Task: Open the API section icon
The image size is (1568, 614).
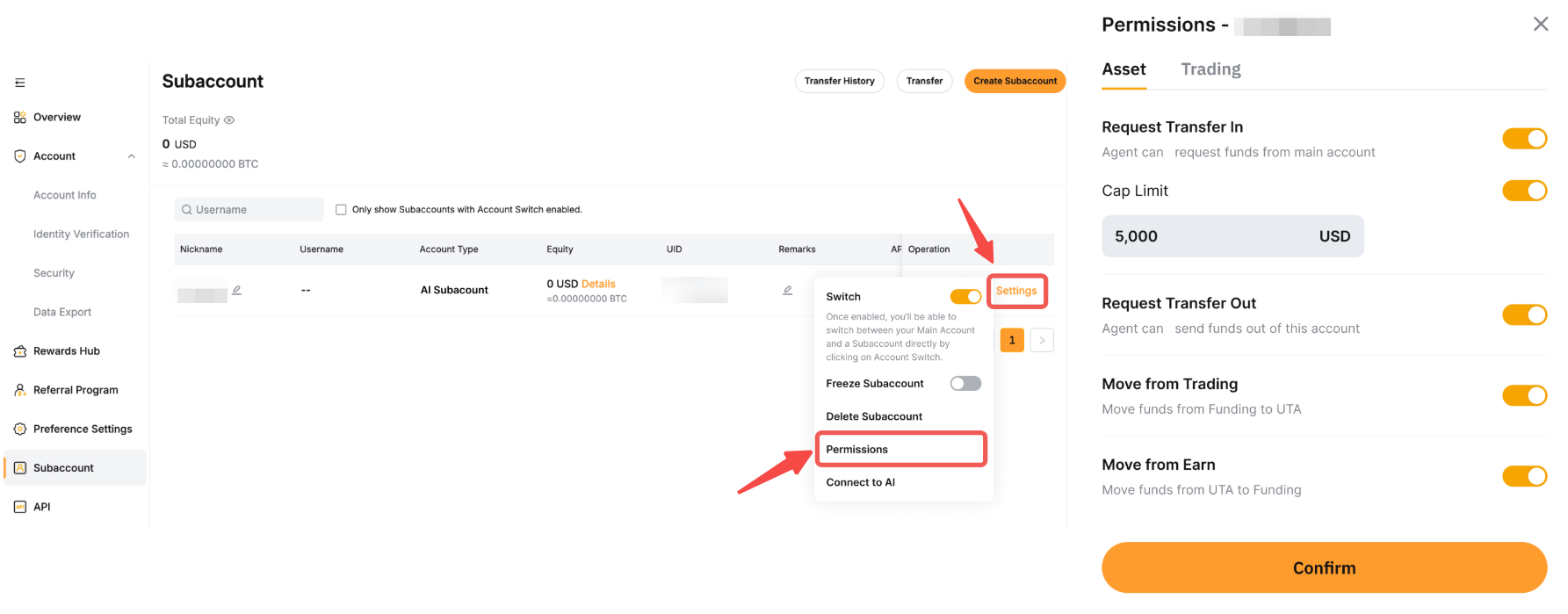Action: click(19, 507)
